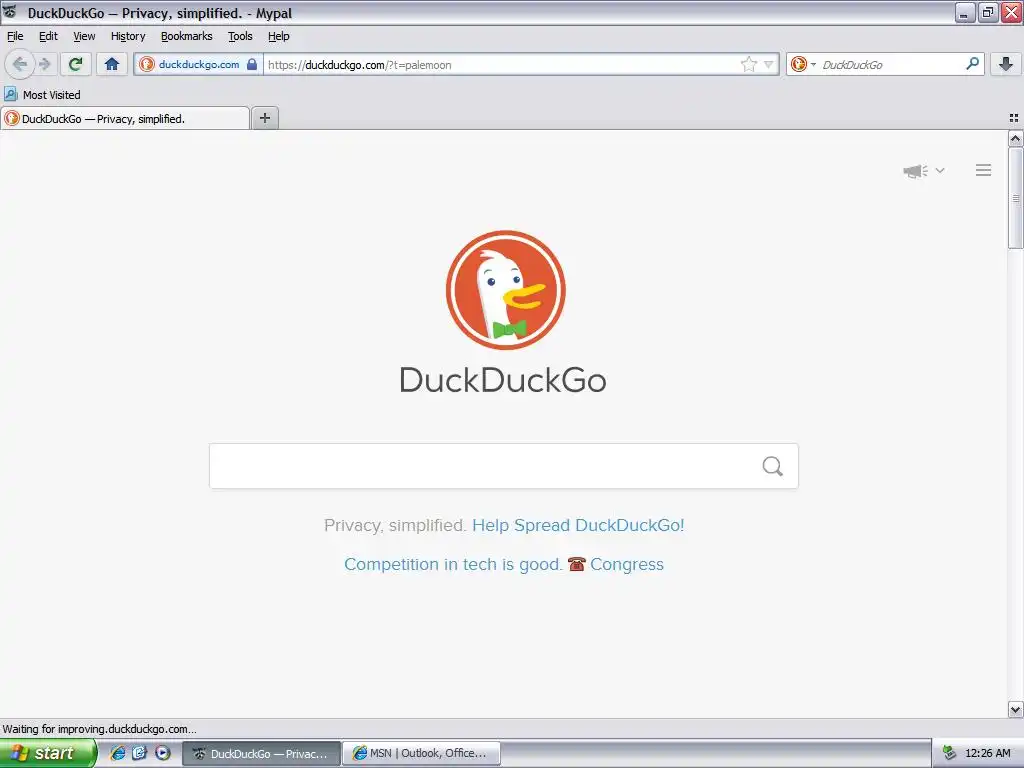Open the DuckDuckGo hamburger menu
This screenshot has width=1024, height=768.
point(984,170)
